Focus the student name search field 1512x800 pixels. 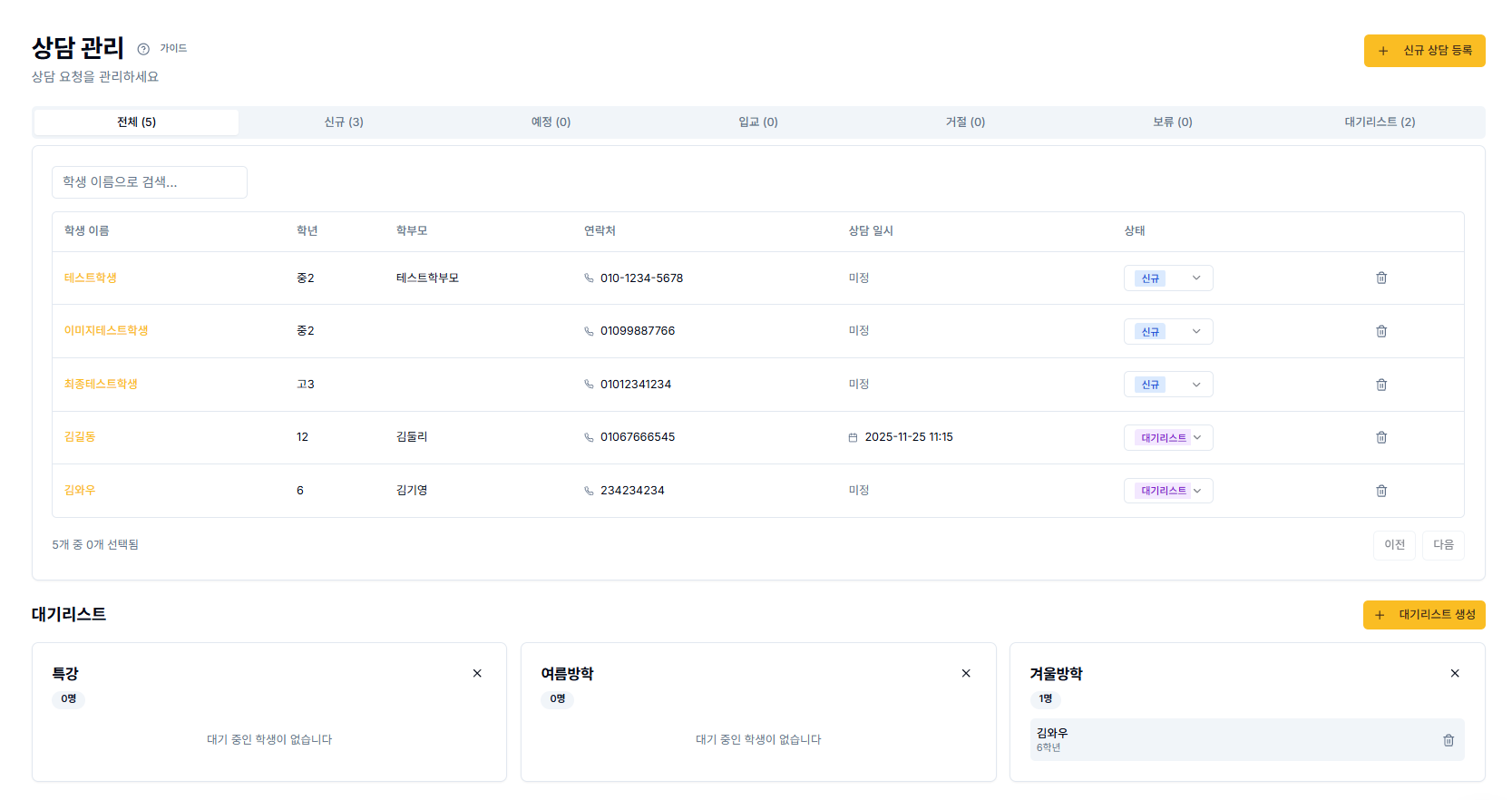coord(150,182)
